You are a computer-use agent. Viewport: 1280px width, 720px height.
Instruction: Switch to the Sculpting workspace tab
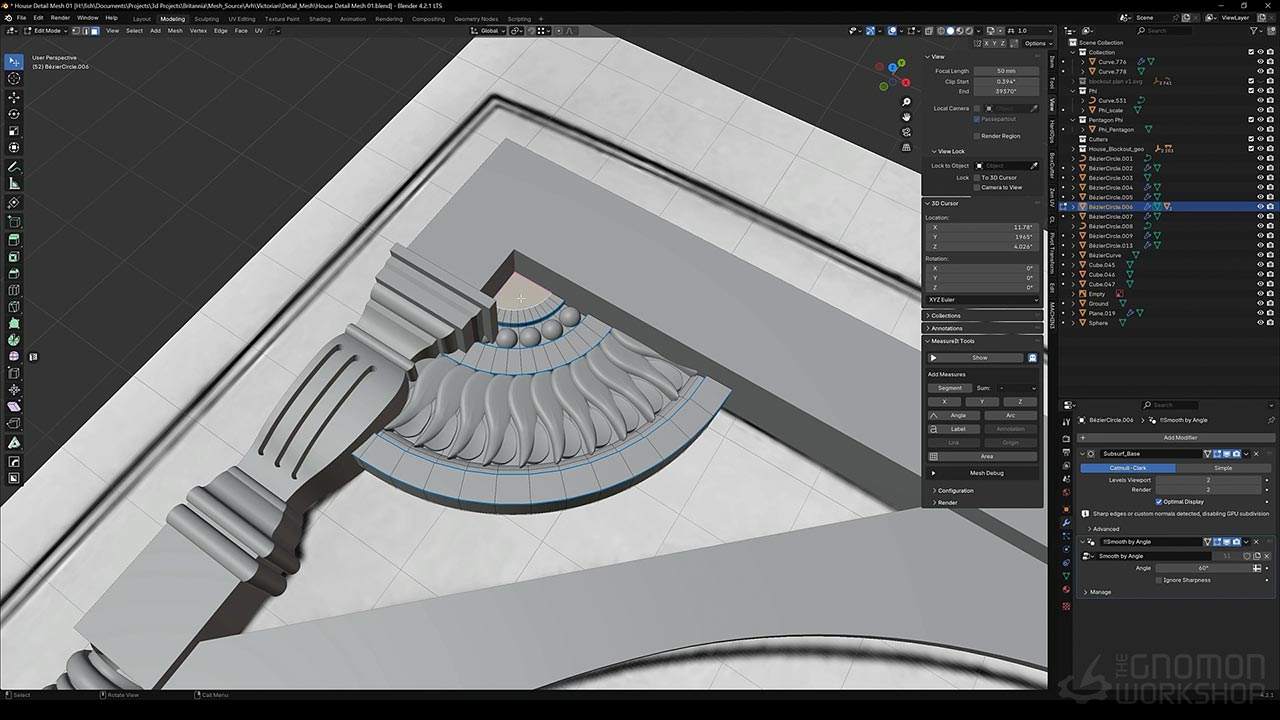coord(206,19)
